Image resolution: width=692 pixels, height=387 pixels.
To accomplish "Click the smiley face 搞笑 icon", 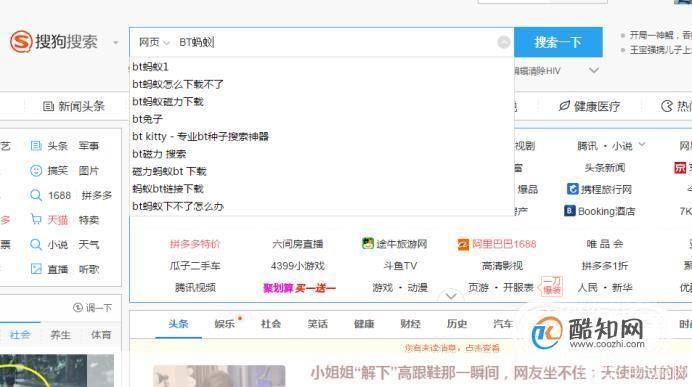I will point(36,170).
